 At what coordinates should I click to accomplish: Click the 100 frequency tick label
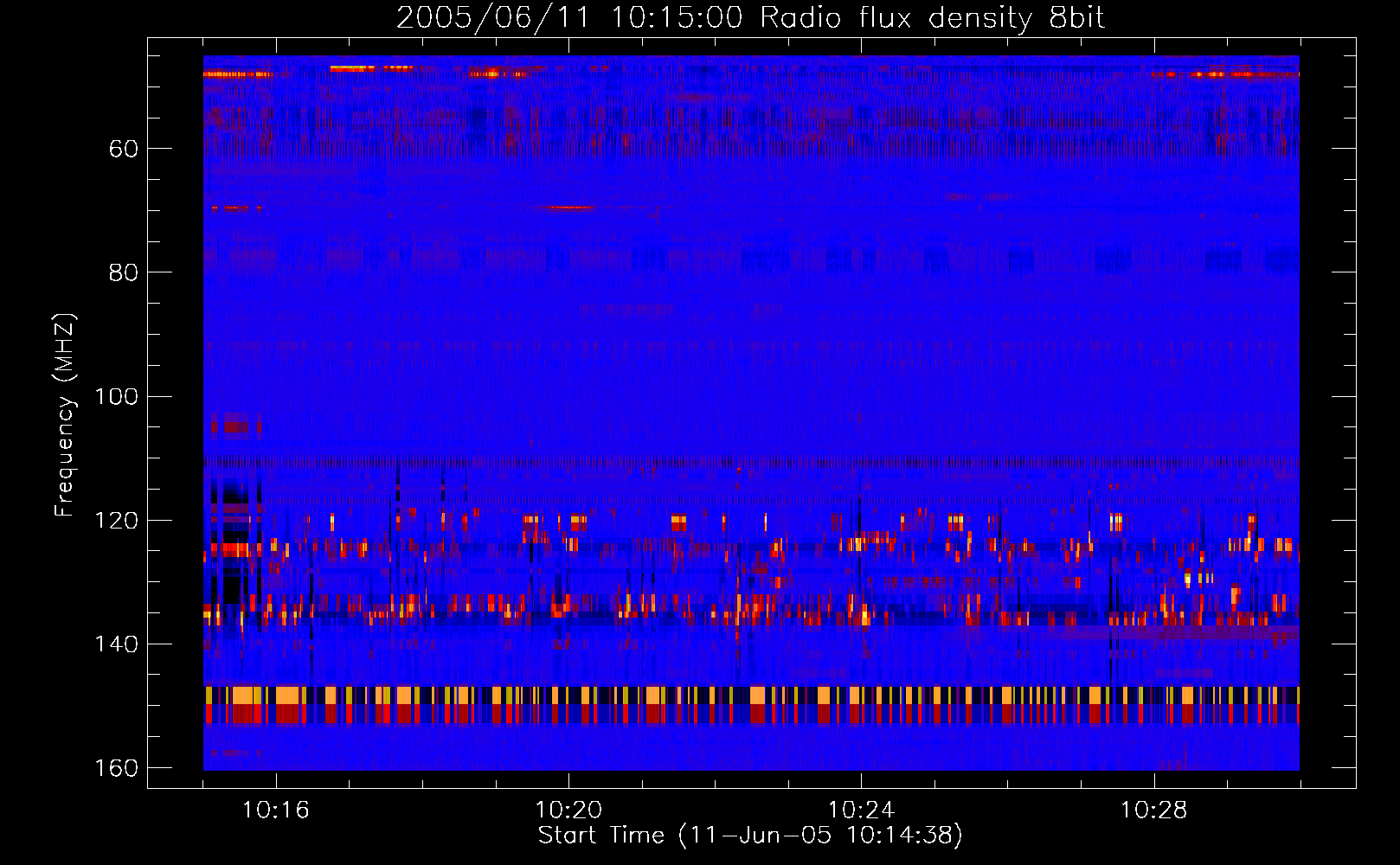point(117,397)
